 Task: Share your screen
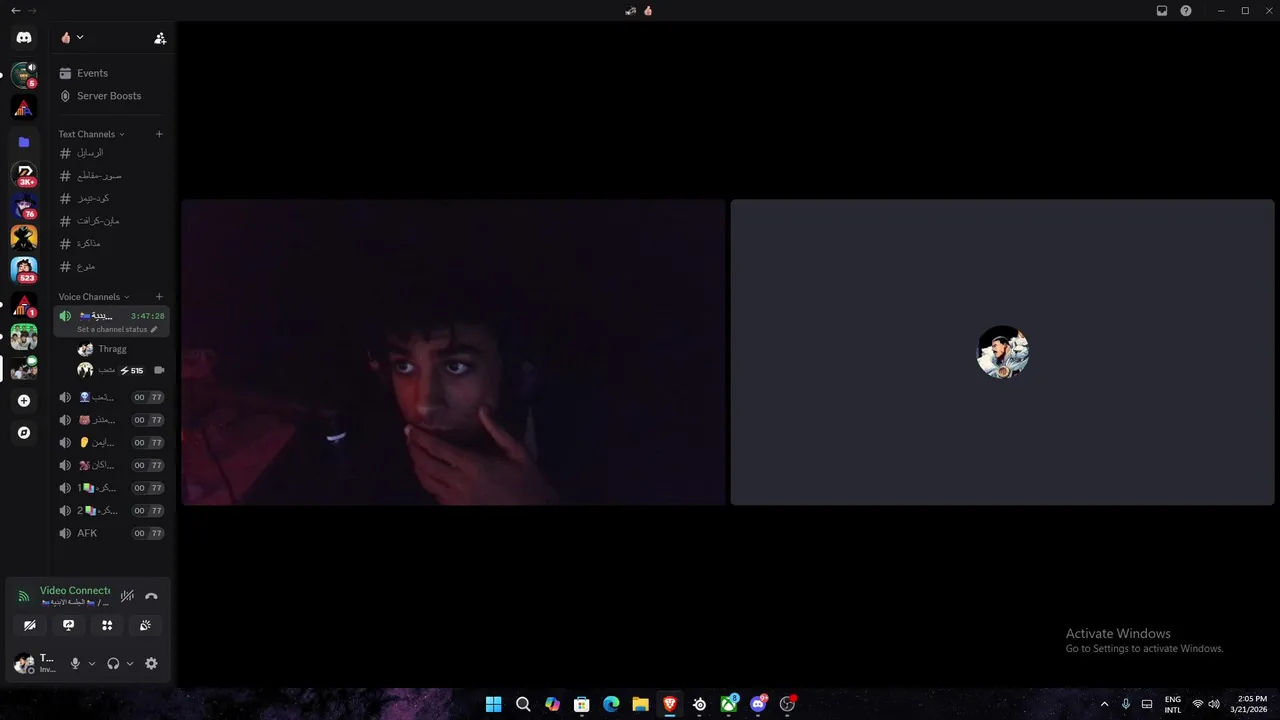(x=68, y=625)
